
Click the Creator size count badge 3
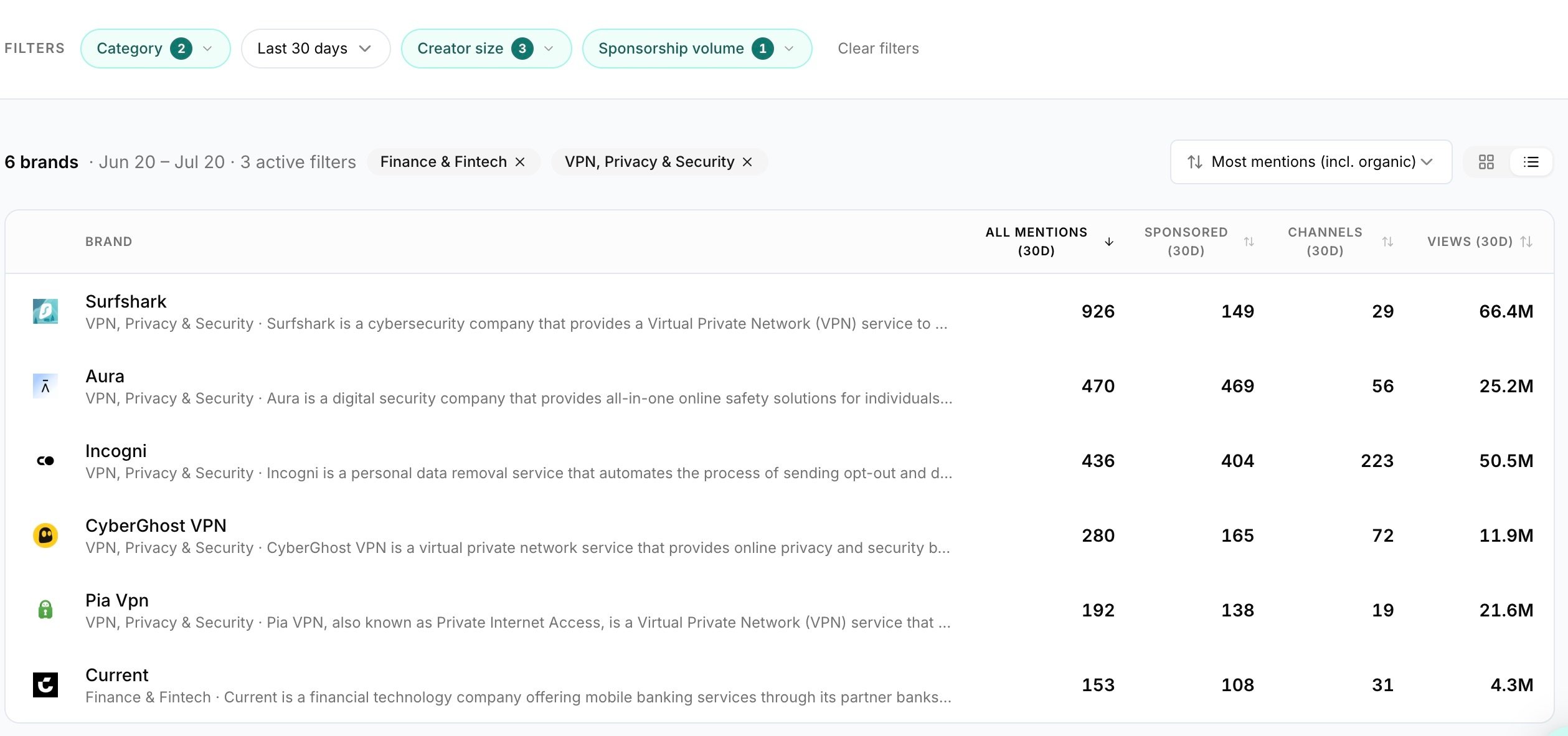[x=522, y=49]
